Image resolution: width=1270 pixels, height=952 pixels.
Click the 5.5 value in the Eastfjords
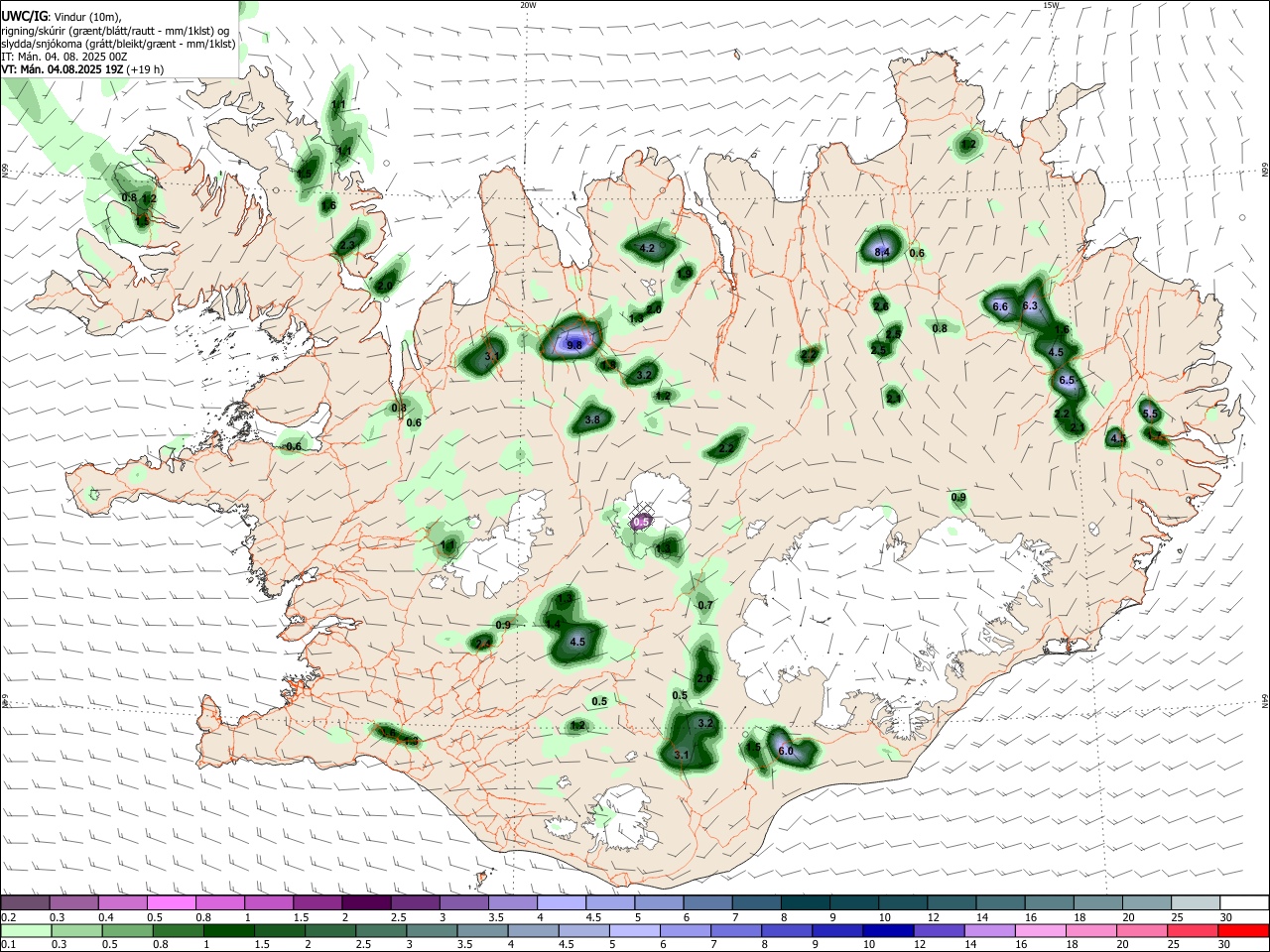click(1150, 414)
